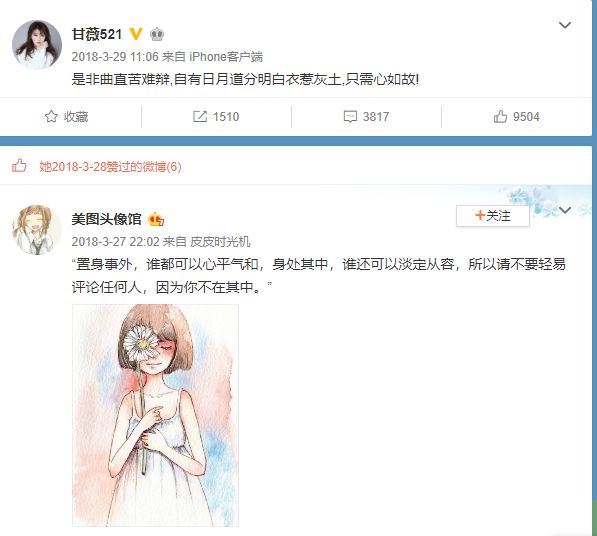This screenshot has width=597, height=536.
Task: Expand the chevron menu on 甘薇521's post
Action: pos(565,25)
